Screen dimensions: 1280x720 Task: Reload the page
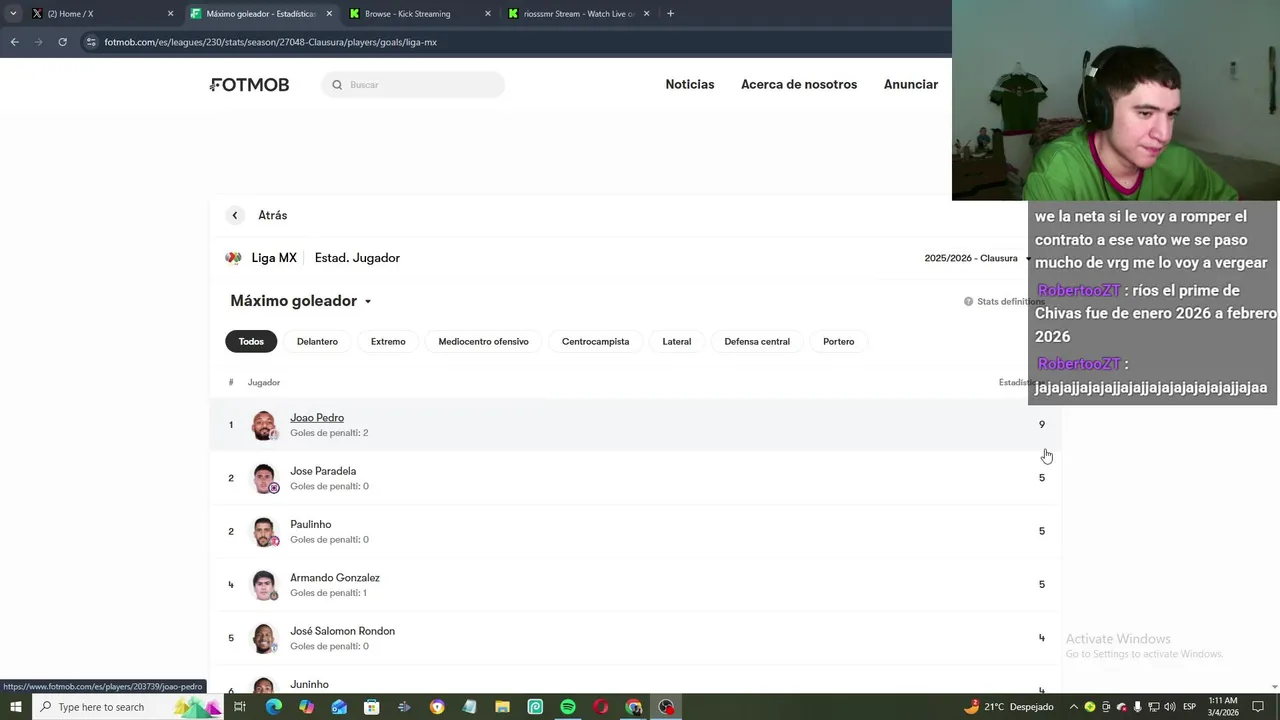click(x=62, y=42)
